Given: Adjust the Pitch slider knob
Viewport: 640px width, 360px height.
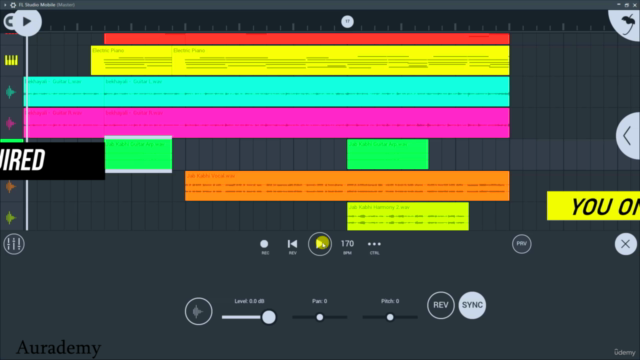Looking at the screenshot, I should click(390, 317).
